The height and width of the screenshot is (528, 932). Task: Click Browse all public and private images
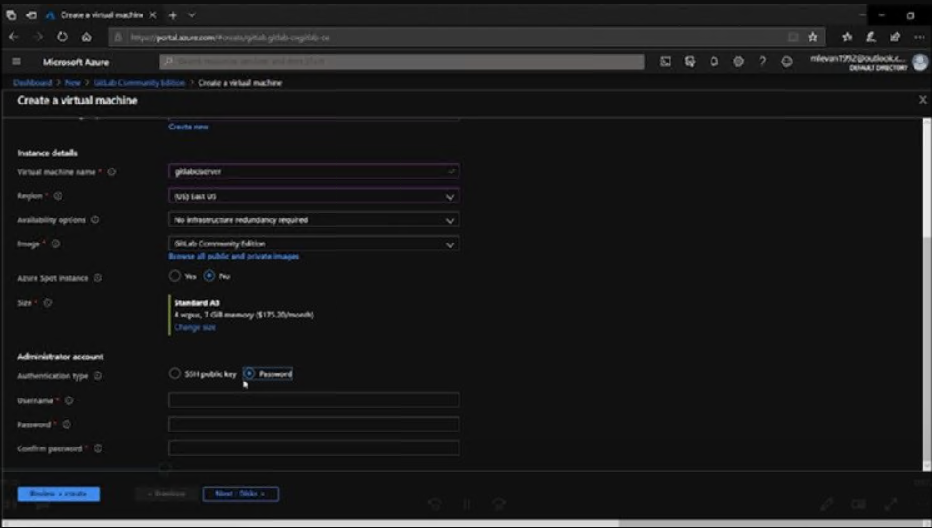click(234, 256)
